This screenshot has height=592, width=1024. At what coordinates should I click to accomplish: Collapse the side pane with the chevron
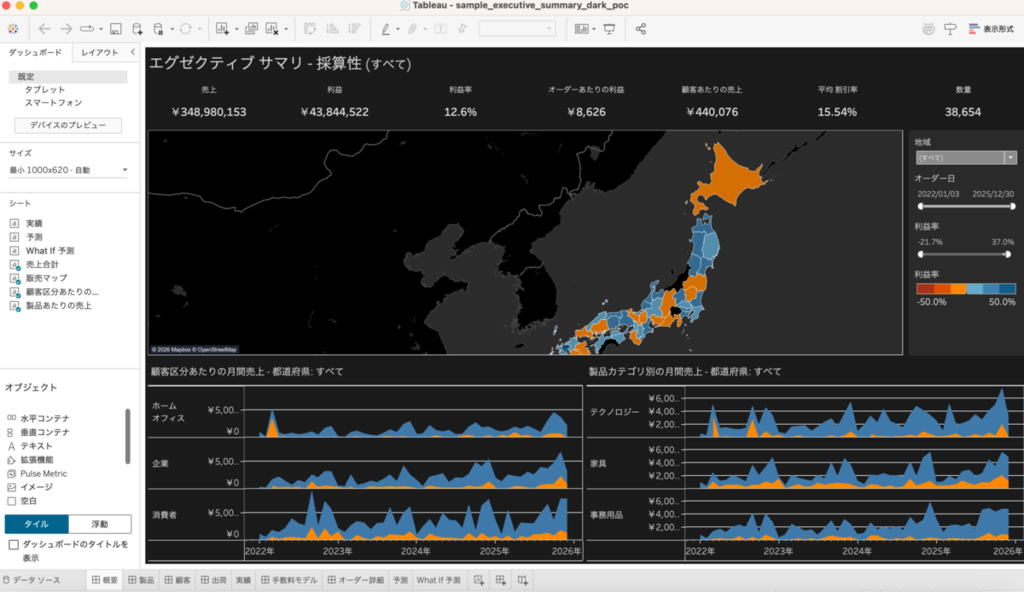pos(133,52)
